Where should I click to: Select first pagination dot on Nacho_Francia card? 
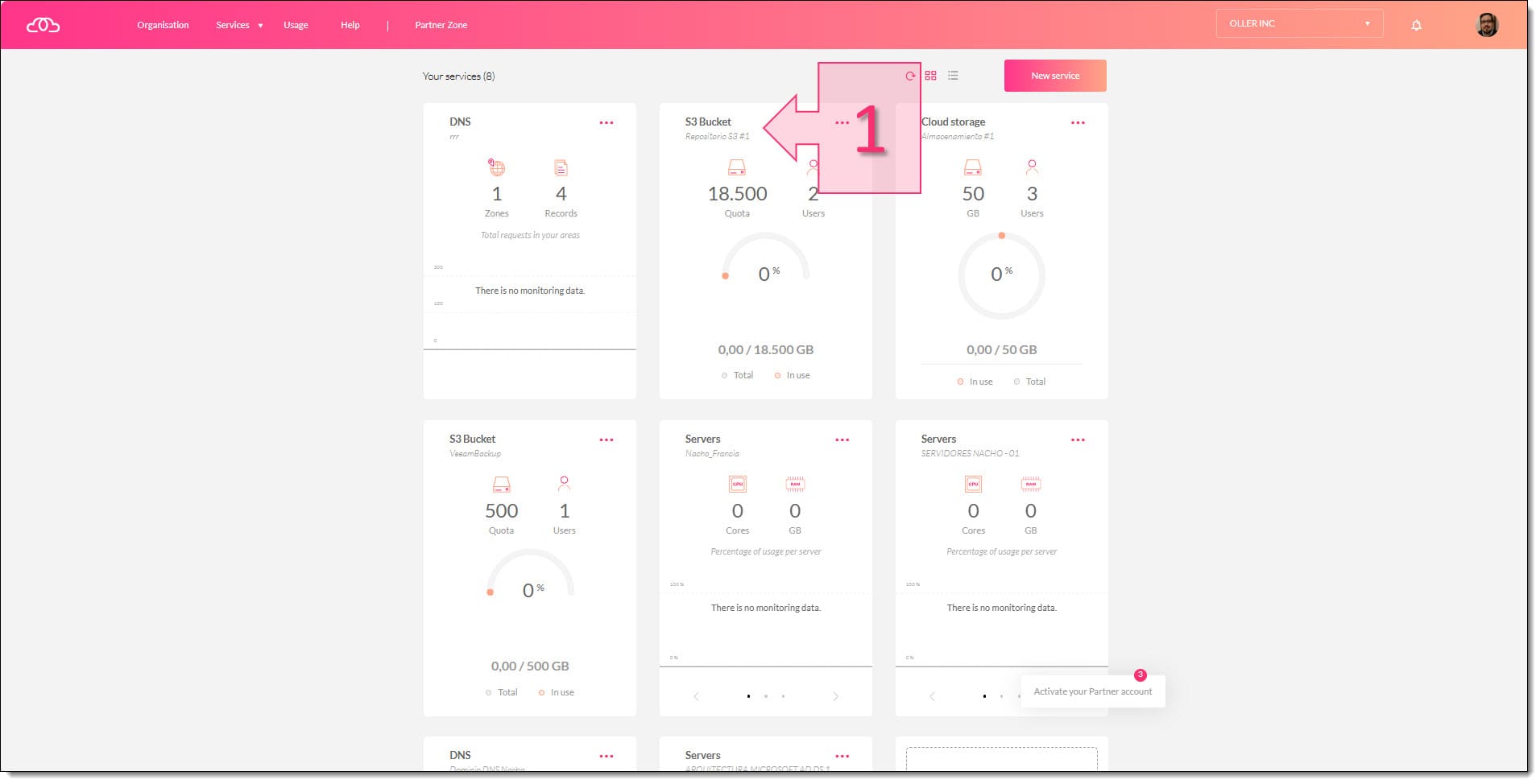pos(748,697)
